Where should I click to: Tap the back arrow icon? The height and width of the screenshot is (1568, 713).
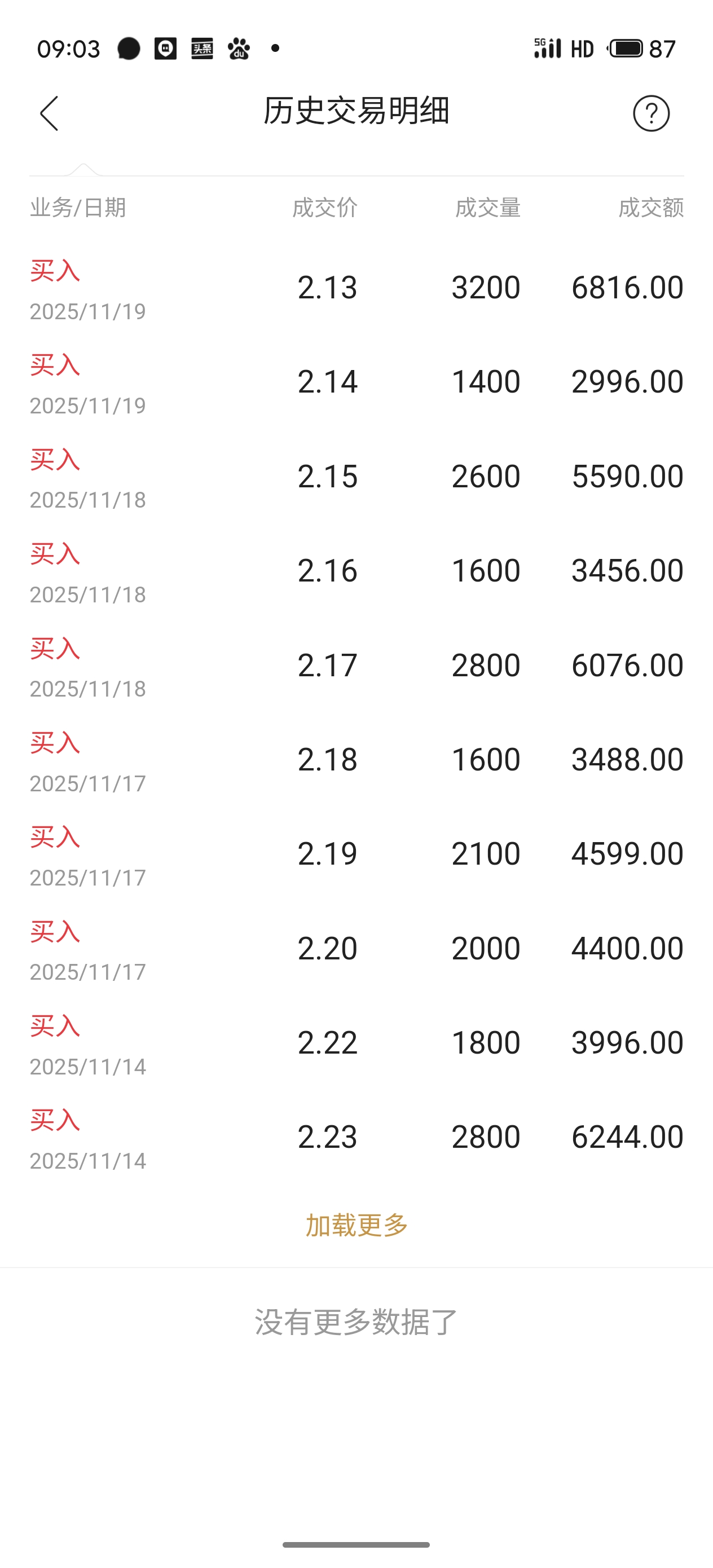pos(49,113)
